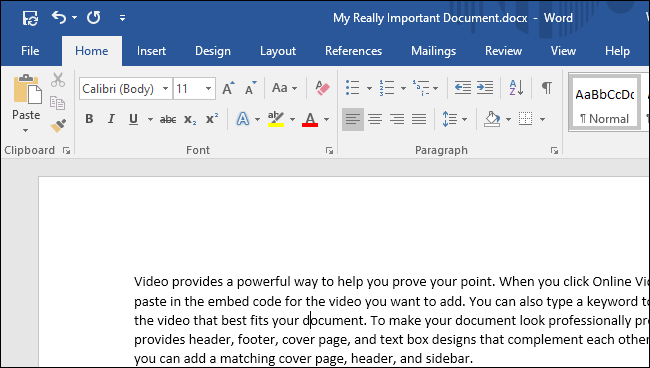Justify the paragraph text

point(419,119)
